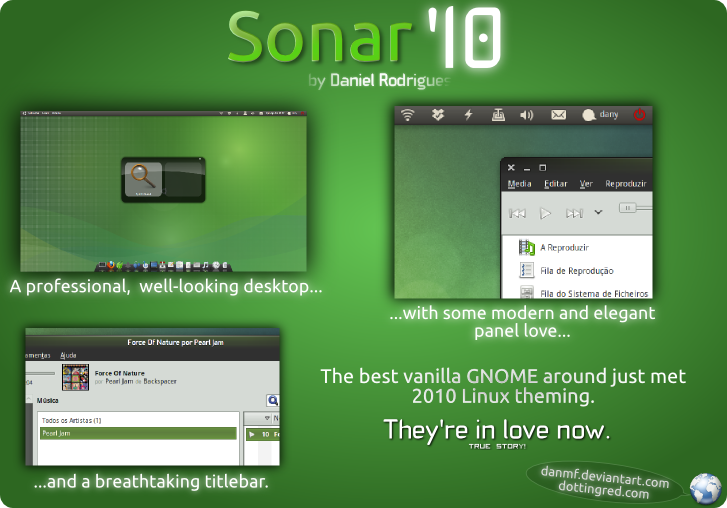Click the globe icon beside the website links
Screen dimensions: 727x508
click(x=705, y=488)
